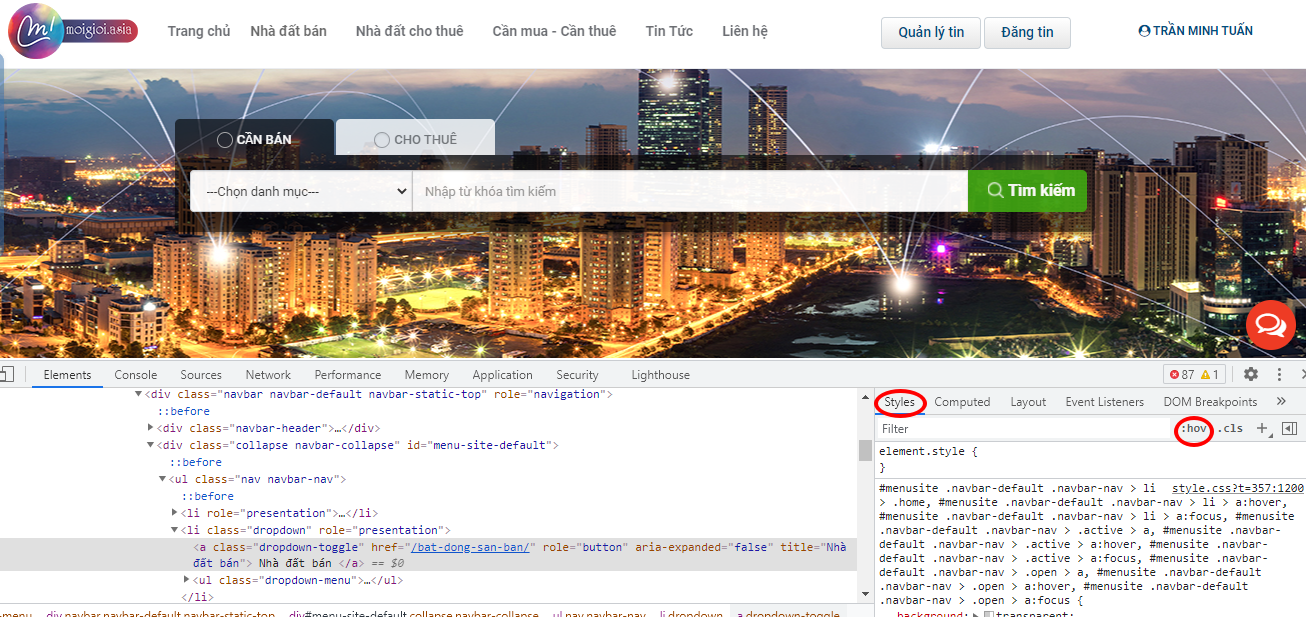Image resolution: width=1306 pixels, height=617 pixels.
Task: Open the Chọn danh mục dropdown
Action: tap(301, 191)
